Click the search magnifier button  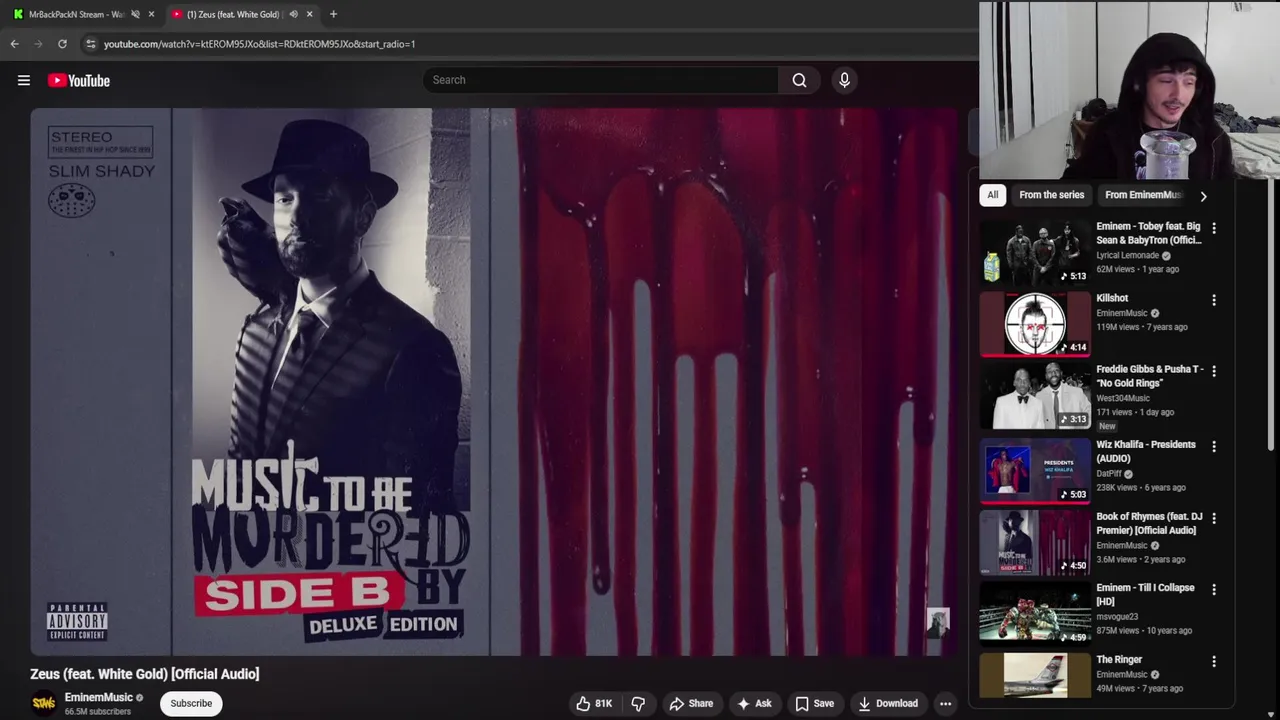tap(799, 80)
